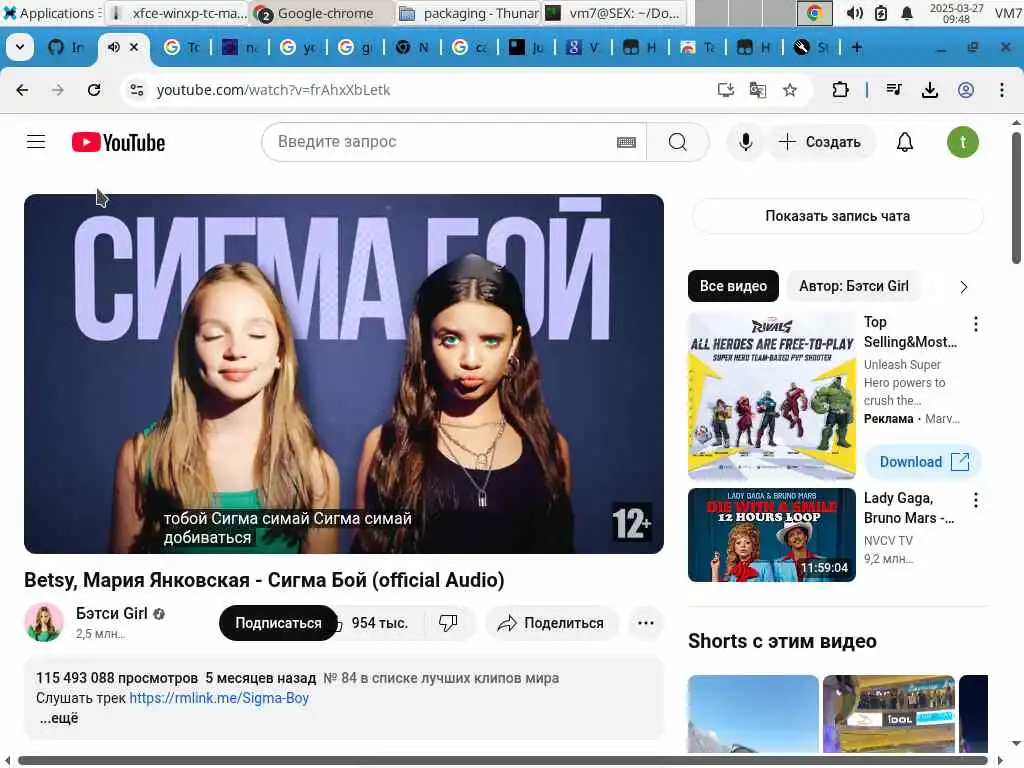1024x768 pixels.
Task: Open options for Top Selling ad
Action: [976, 324]
